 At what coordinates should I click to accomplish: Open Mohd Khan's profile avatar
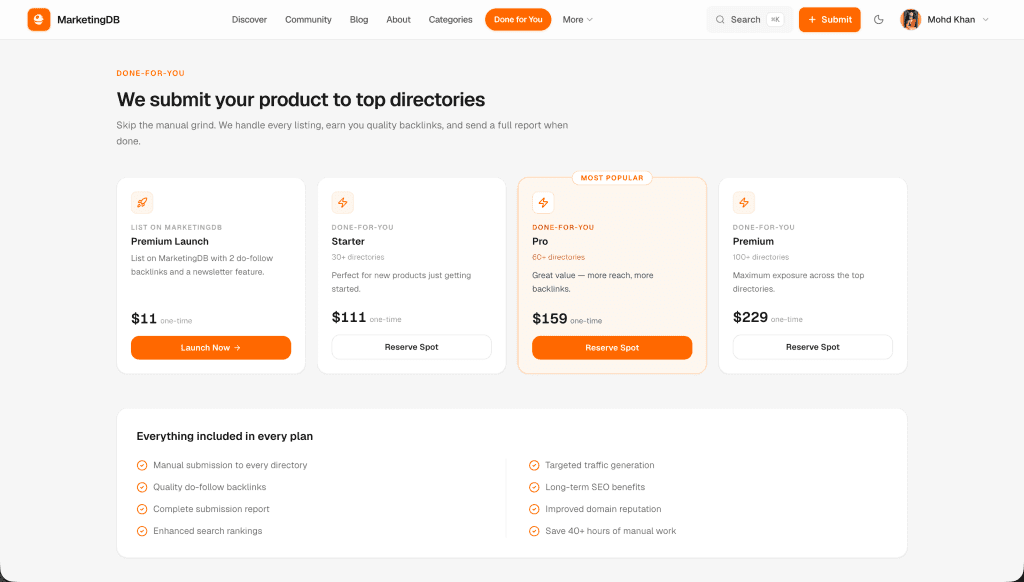(x=911, y=19)
